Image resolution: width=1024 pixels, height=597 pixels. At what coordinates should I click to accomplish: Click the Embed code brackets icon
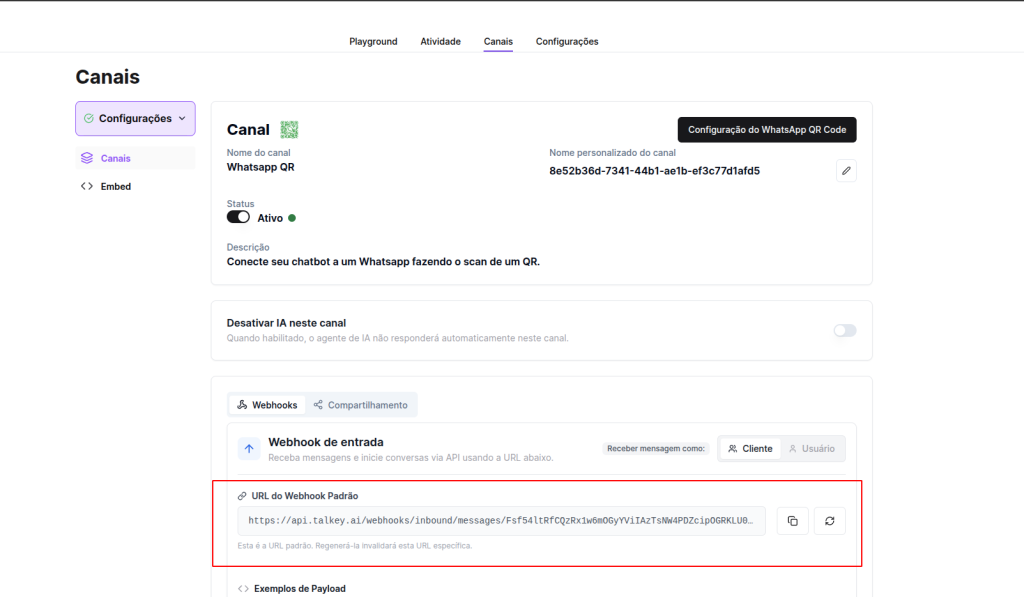[x=87, y=186]
